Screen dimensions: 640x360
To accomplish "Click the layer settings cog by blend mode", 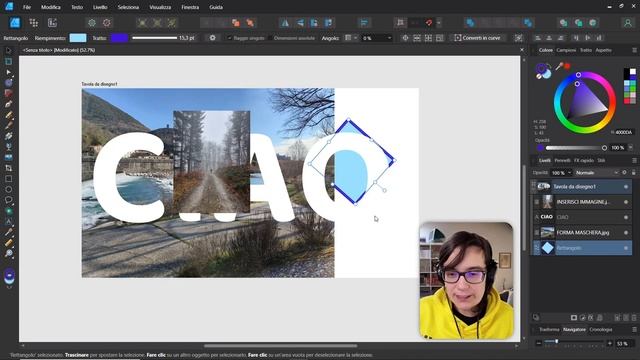I will click(624, 173).
